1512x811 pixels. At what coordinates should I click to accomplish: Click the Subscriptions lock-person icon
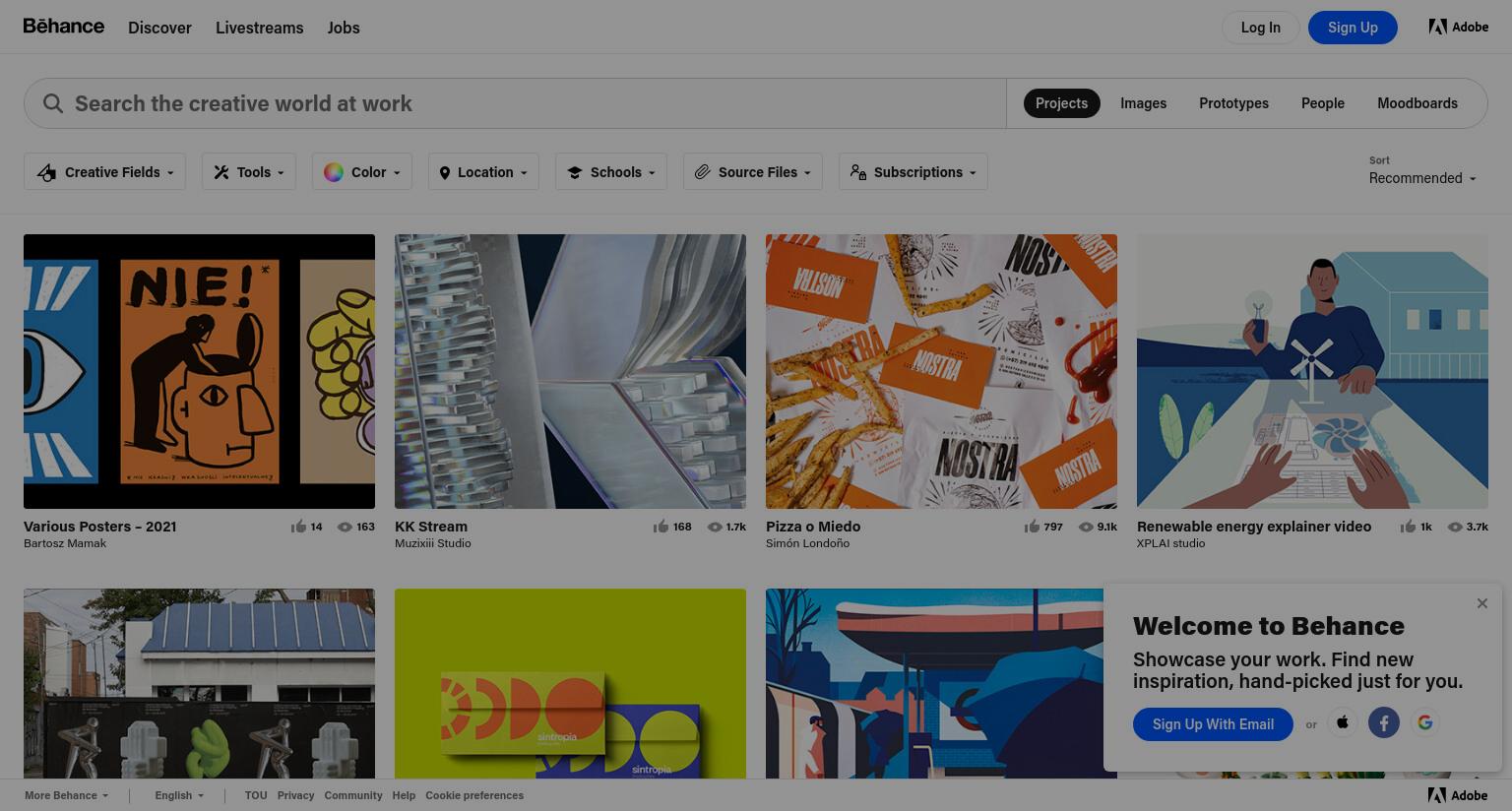coord(858,172)
